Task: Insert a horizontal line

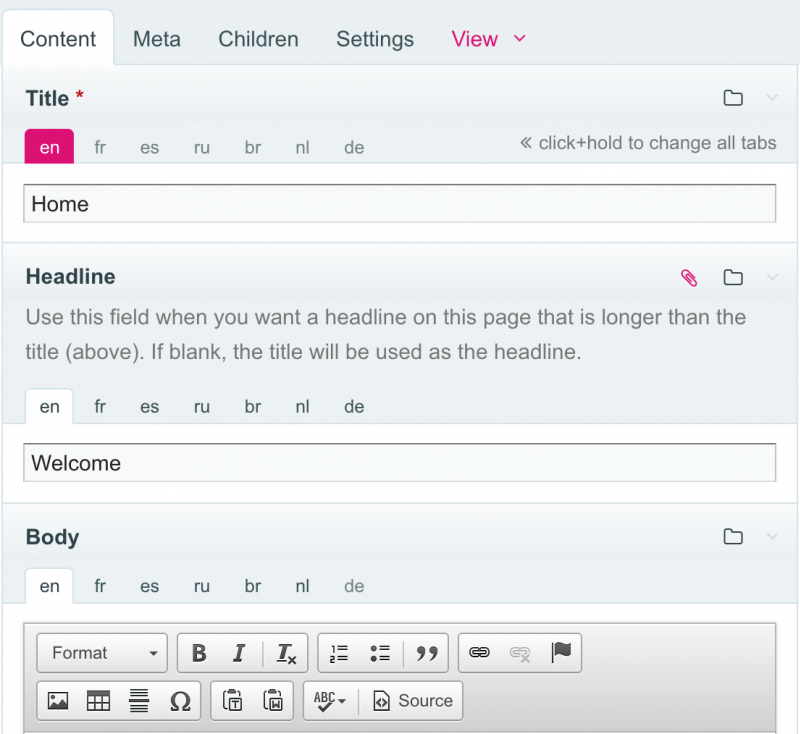Action: point(139,701)
